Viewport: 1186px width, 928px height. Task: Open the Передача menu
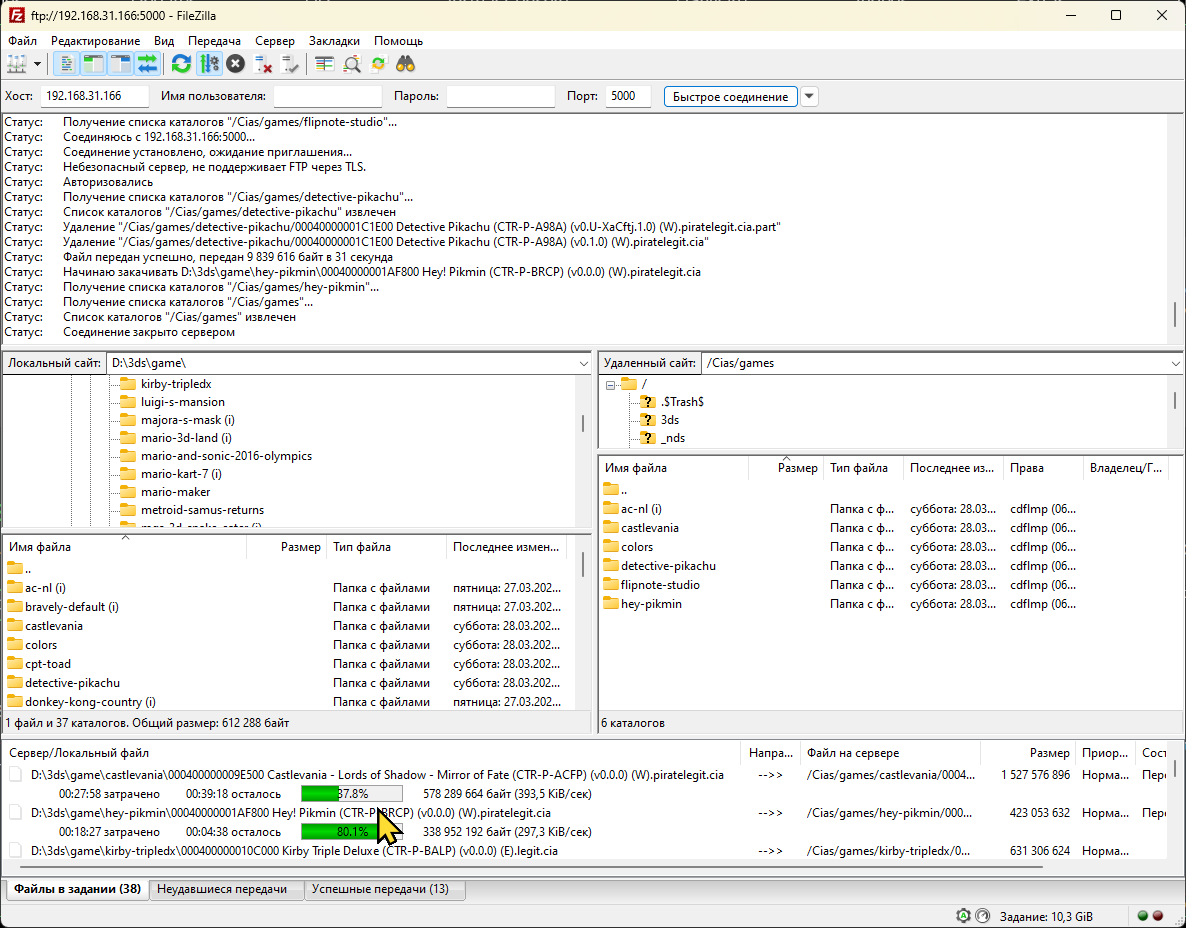[x=214, y=41]
